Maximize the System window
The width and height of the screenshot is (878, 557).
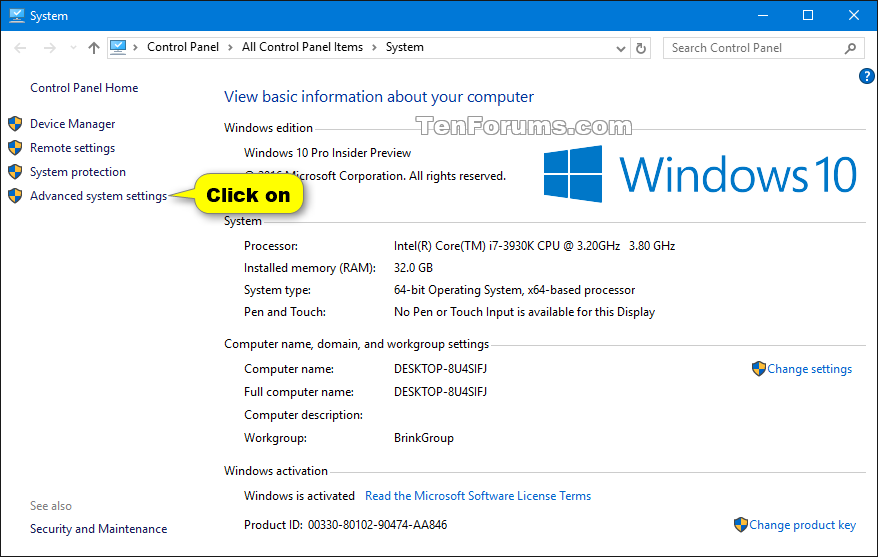coord(808,15)
